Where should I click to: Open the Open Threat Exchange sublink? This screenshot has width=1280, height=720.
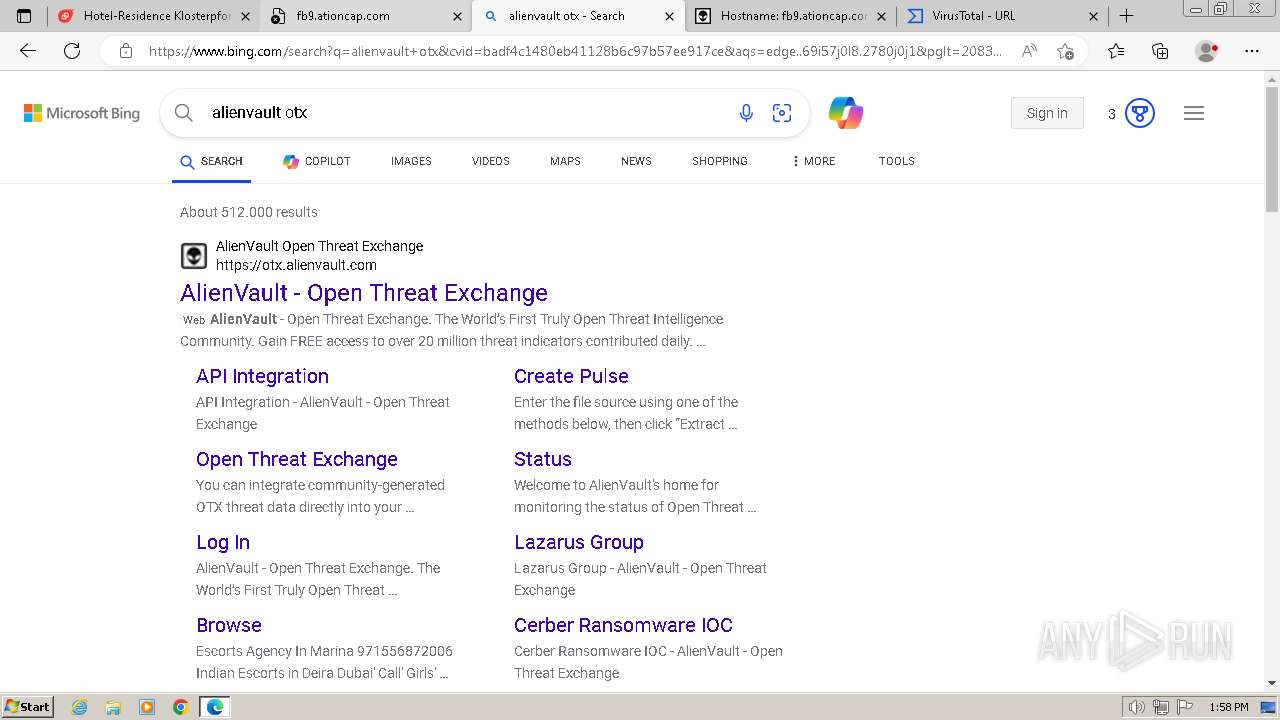point(297,459)
